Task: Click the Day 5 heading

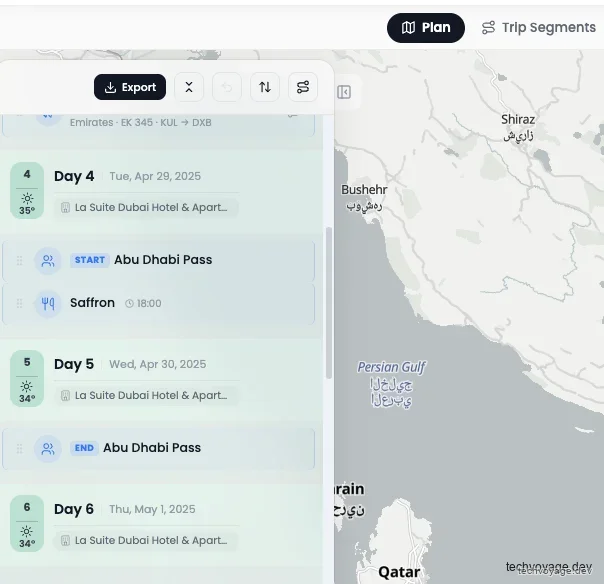Action: (74, 364)
